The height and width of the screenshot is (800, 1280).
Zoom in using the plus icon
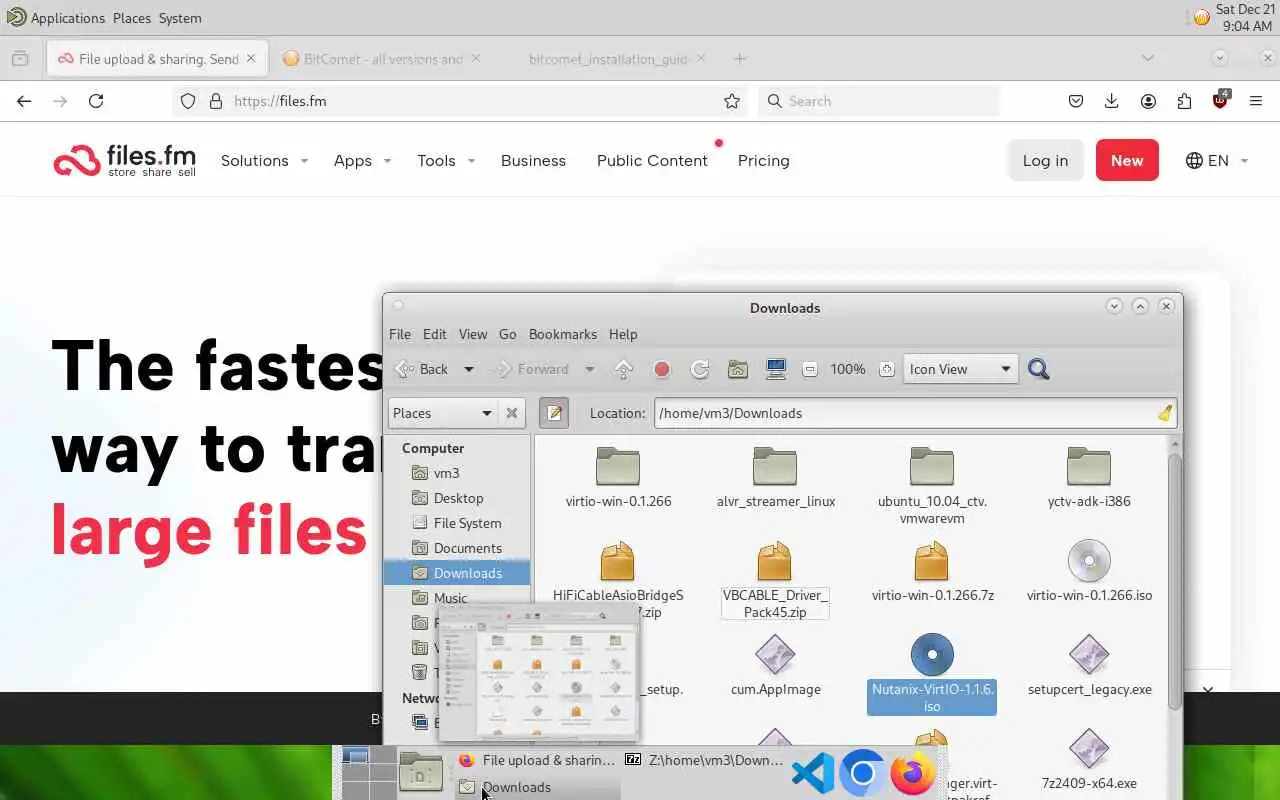tap(886, 369)
